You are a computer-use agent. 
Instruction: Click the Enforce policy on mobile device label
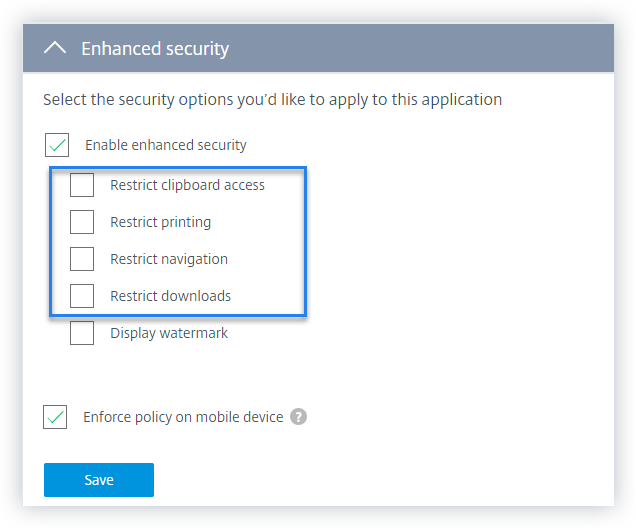[x=184, y=417]
